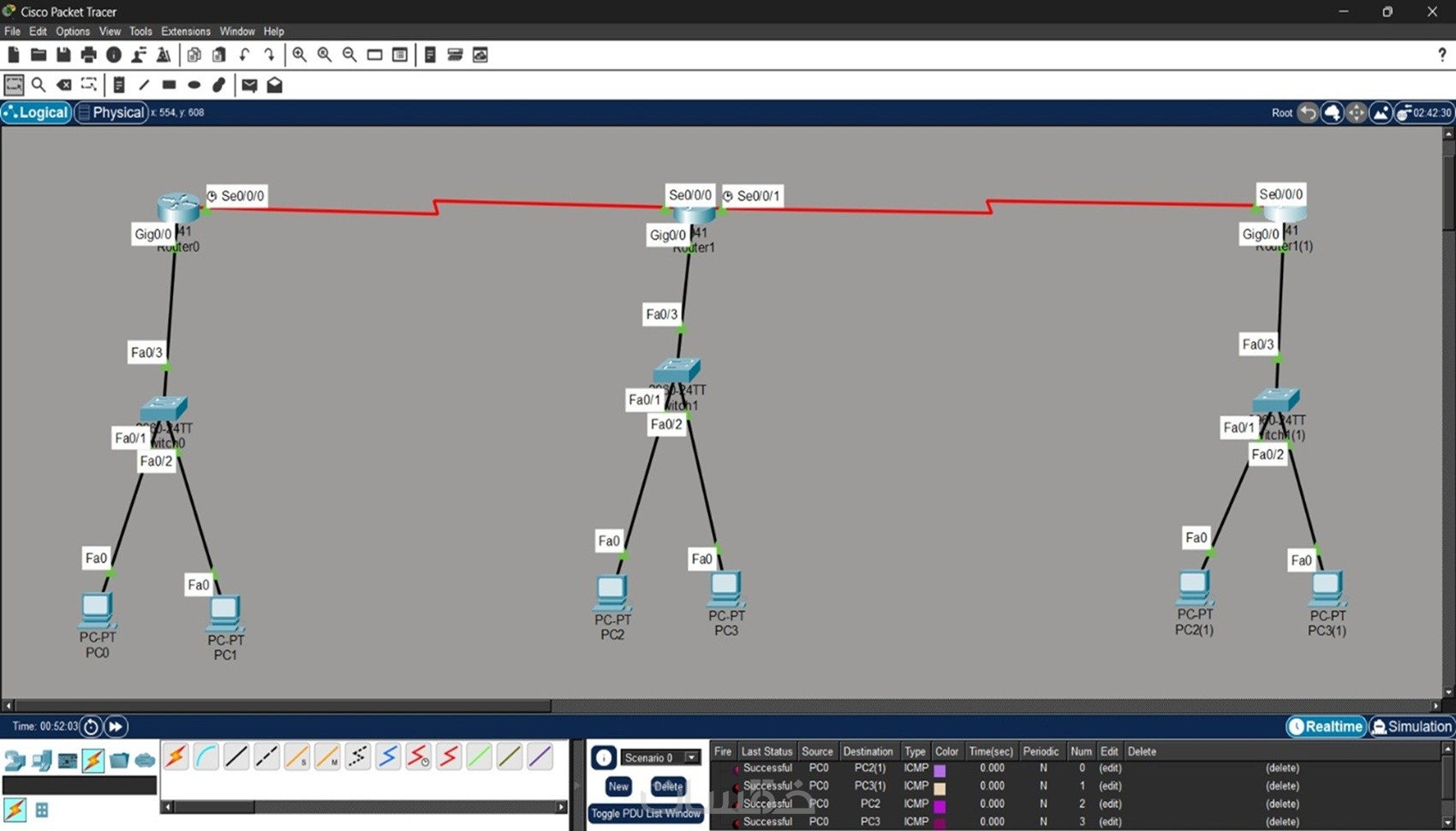Image resolution: width=1456 pixels, height=831 pixels.
Task: Choose automatic connection type lightning bolt
Action: pos(176,756)
